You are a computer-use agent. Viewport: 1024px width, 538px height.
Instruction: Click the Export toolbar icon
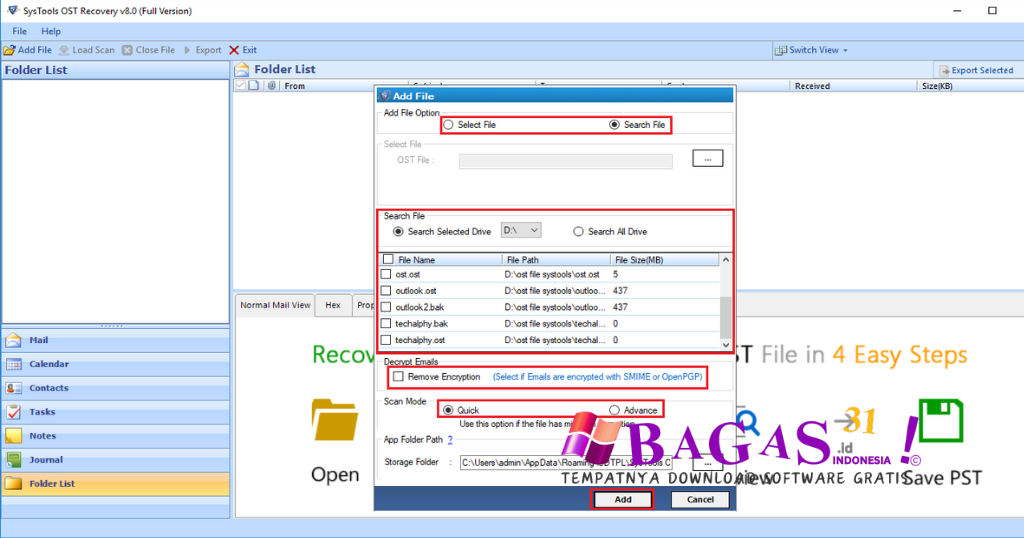[187, 50]
